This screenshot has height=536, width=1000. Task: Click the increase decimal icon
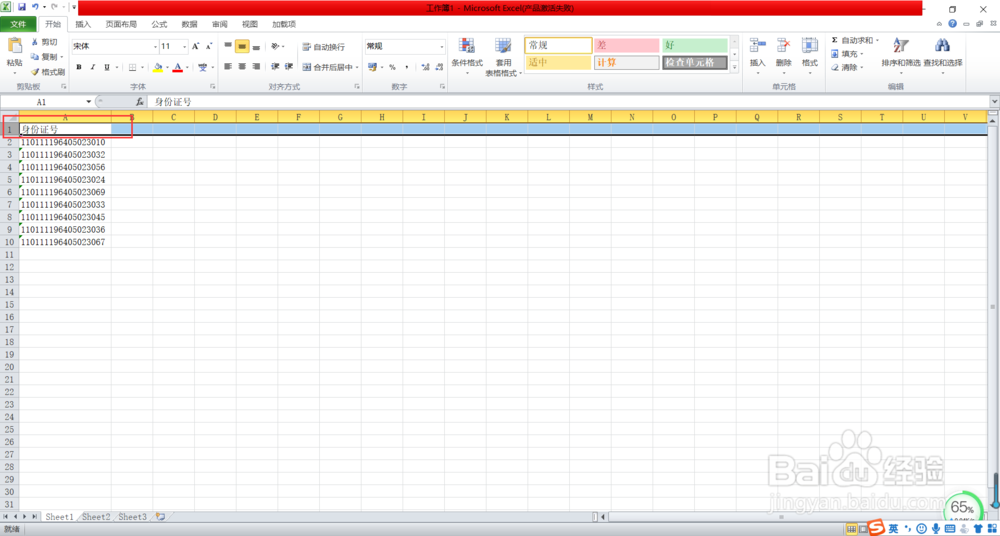(x=425, y=67)
